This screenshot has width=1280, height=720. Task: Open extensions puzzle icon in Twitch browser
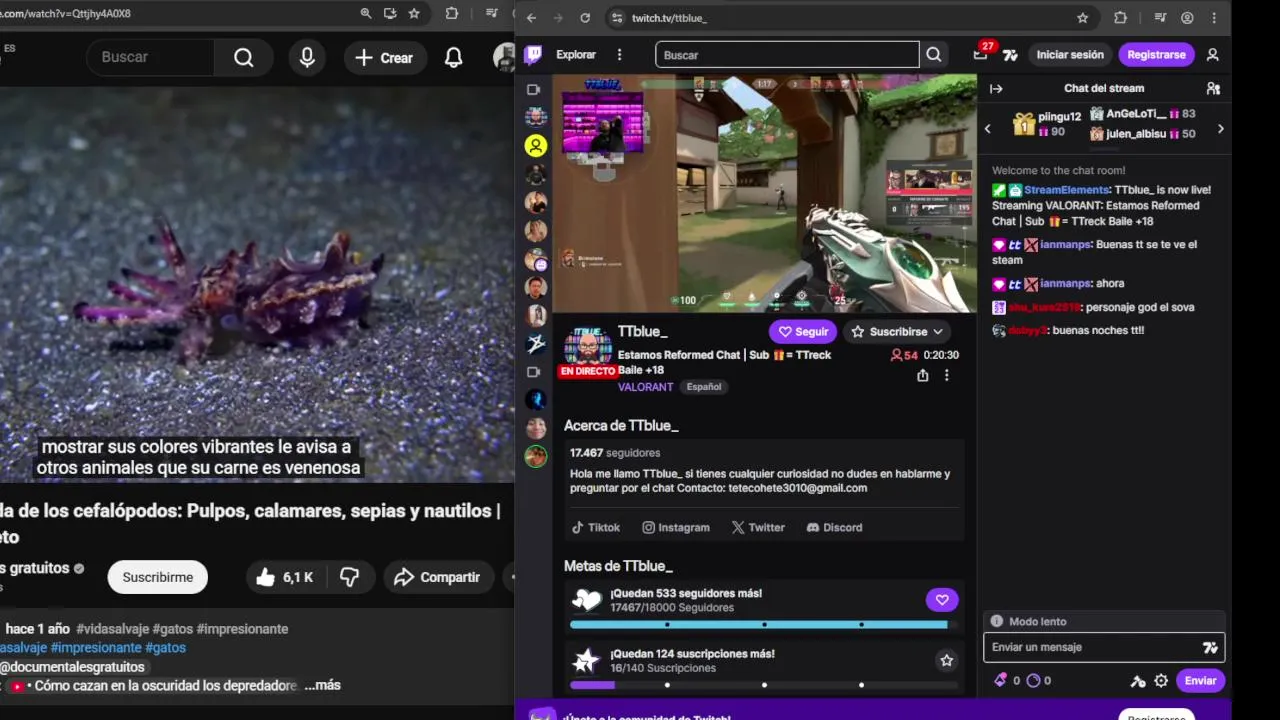(x=1120, y=17)
